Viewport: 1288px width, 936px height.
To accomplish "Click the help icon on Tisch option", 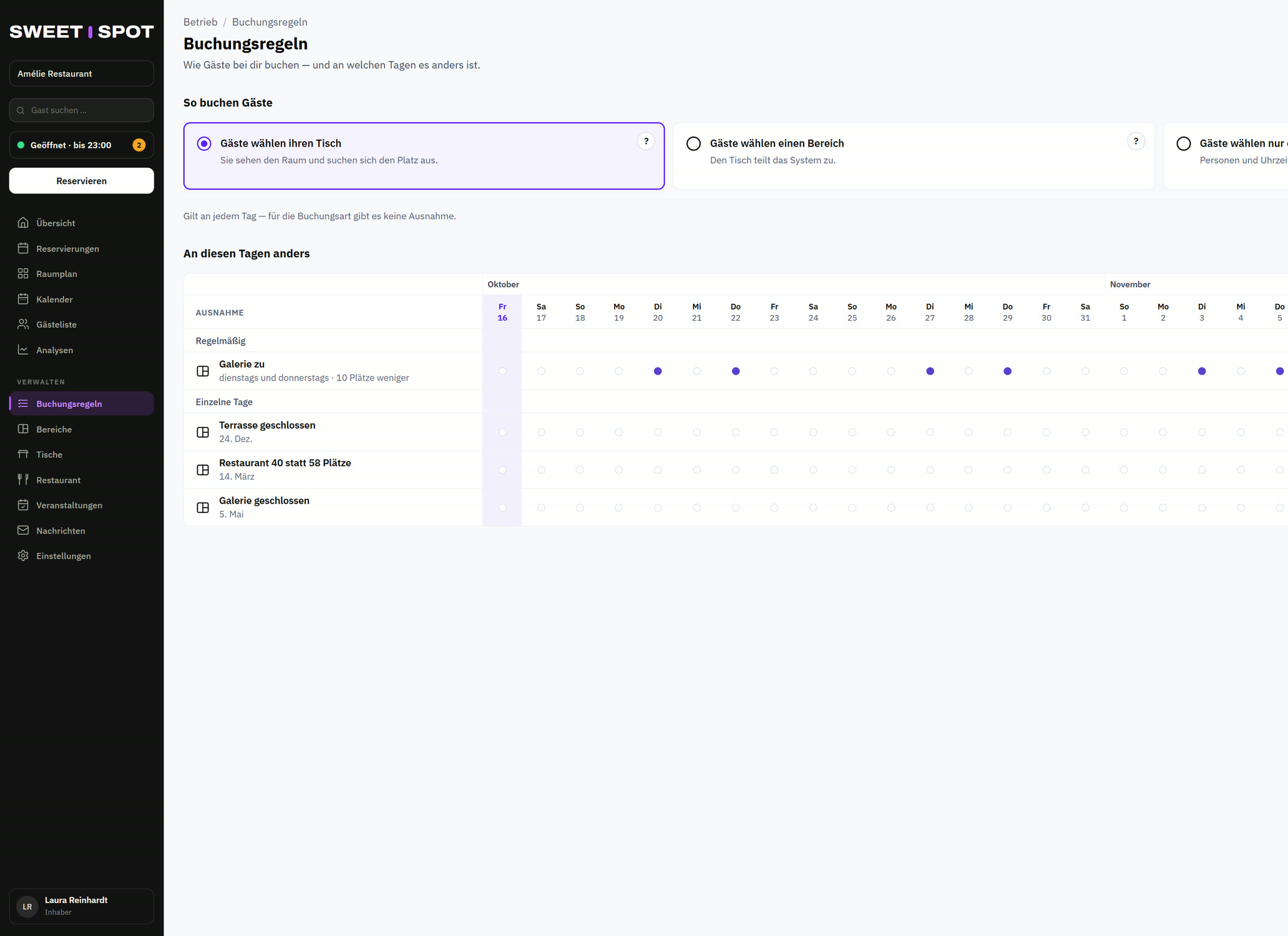I will click(x=646, y=142).
